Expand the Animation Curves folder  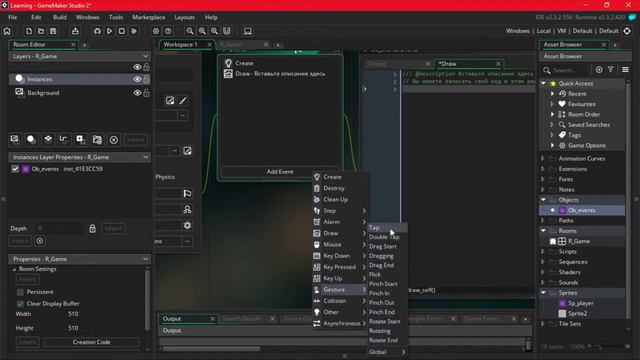click(x=543, y=158)
